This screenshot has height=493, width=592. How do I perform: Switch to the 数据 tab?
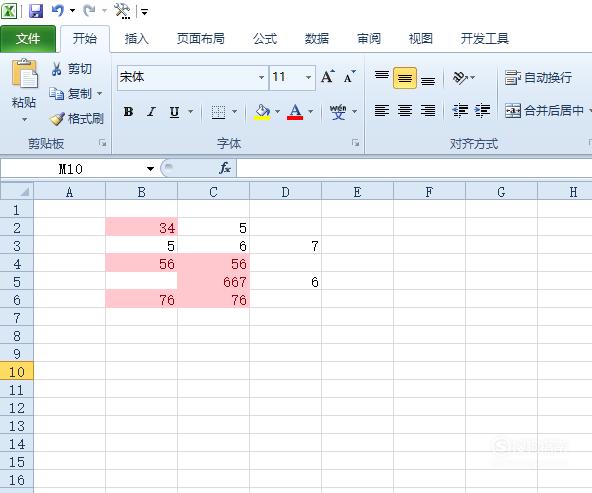pos(317,39)
